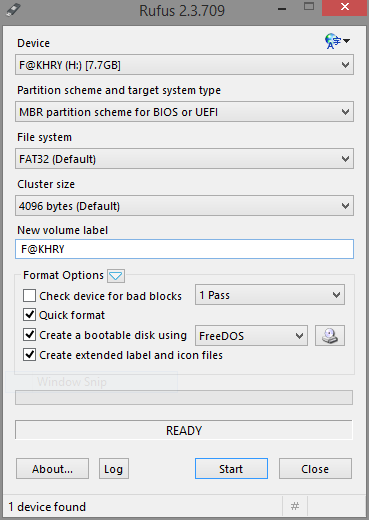
Task: Show the Log window
Action: [x=114, y=469]
